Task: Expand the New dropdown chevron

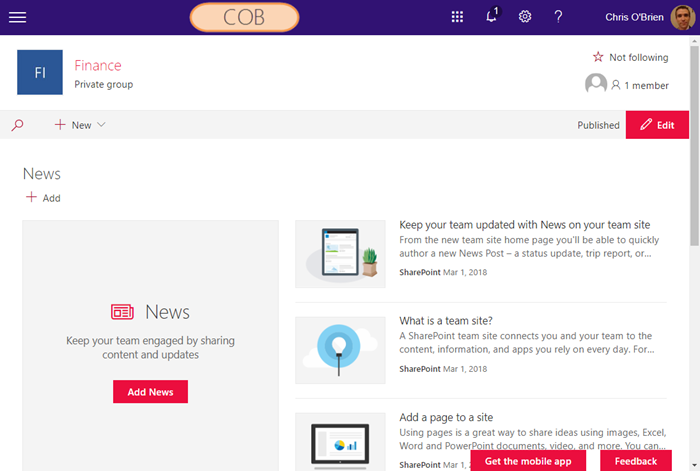Action: (101, 125)
